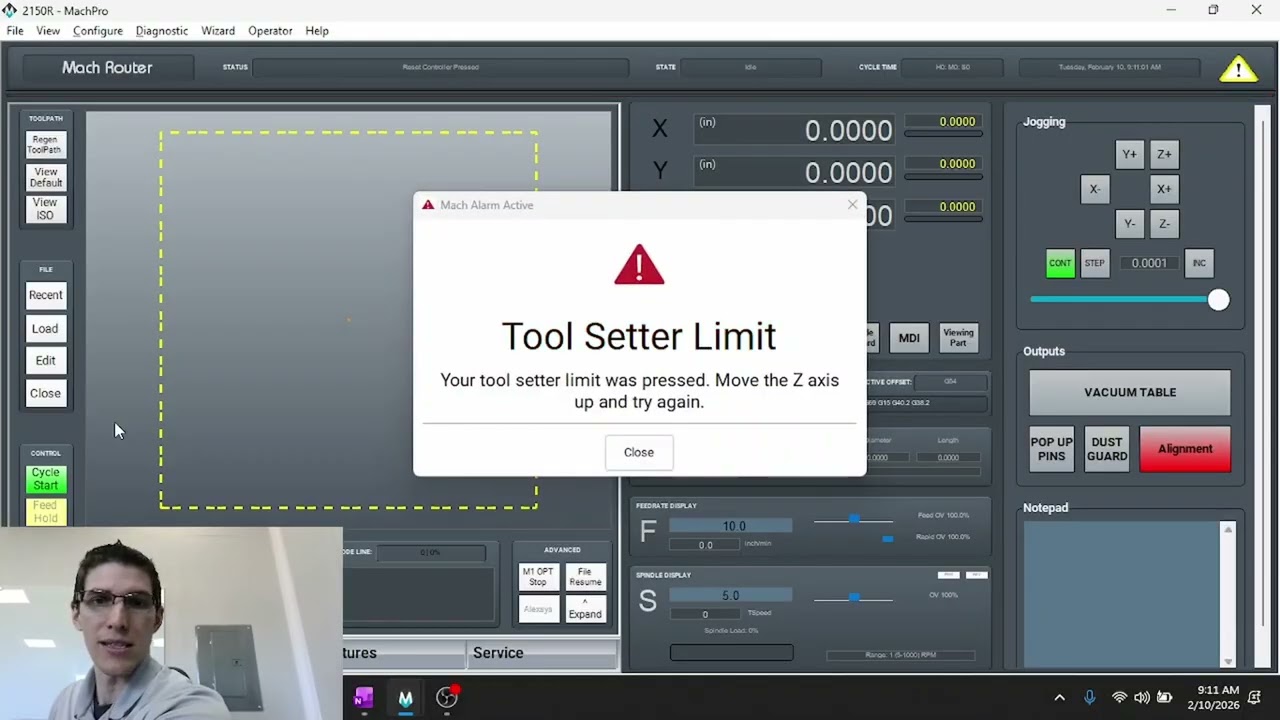Jog X axis positive with X+
Viewport: 1280px width, 720px height.
tap(1164, 189)
